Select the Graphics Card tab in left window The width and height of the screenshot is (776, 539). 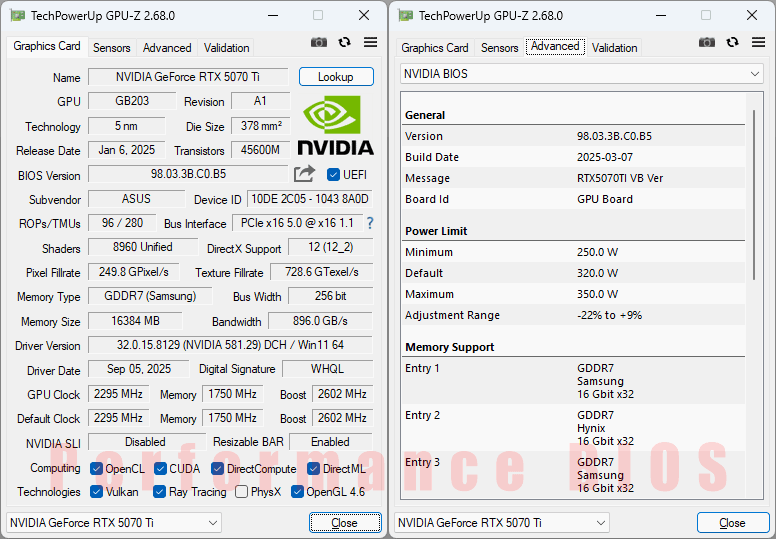click(47, 47)
